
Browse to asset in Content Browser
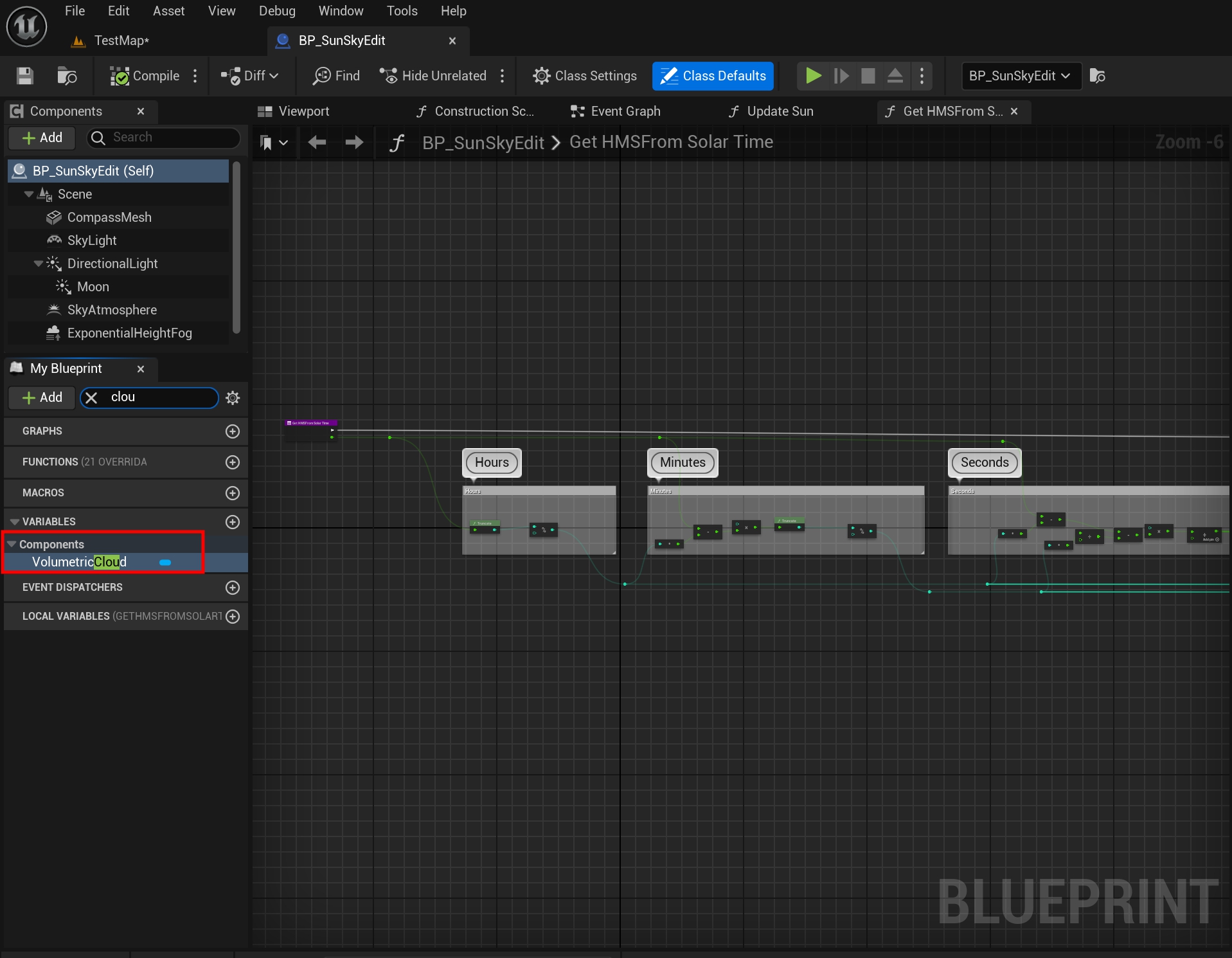(67, 76)
